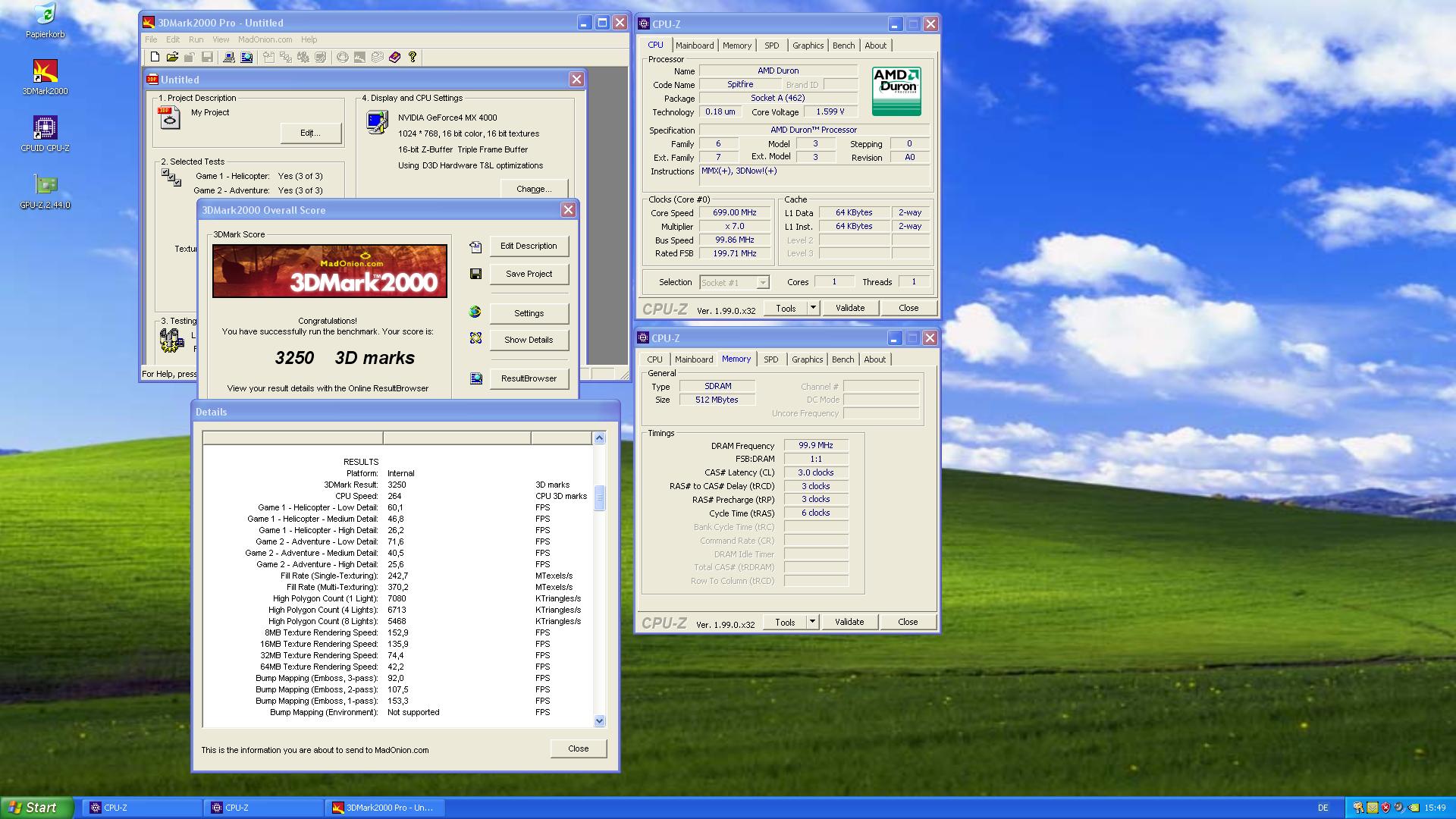Viewport: 1456px width, 819px height.
Task: Click Validate in the lower CPU-Z window
Action: pos(849,622)
